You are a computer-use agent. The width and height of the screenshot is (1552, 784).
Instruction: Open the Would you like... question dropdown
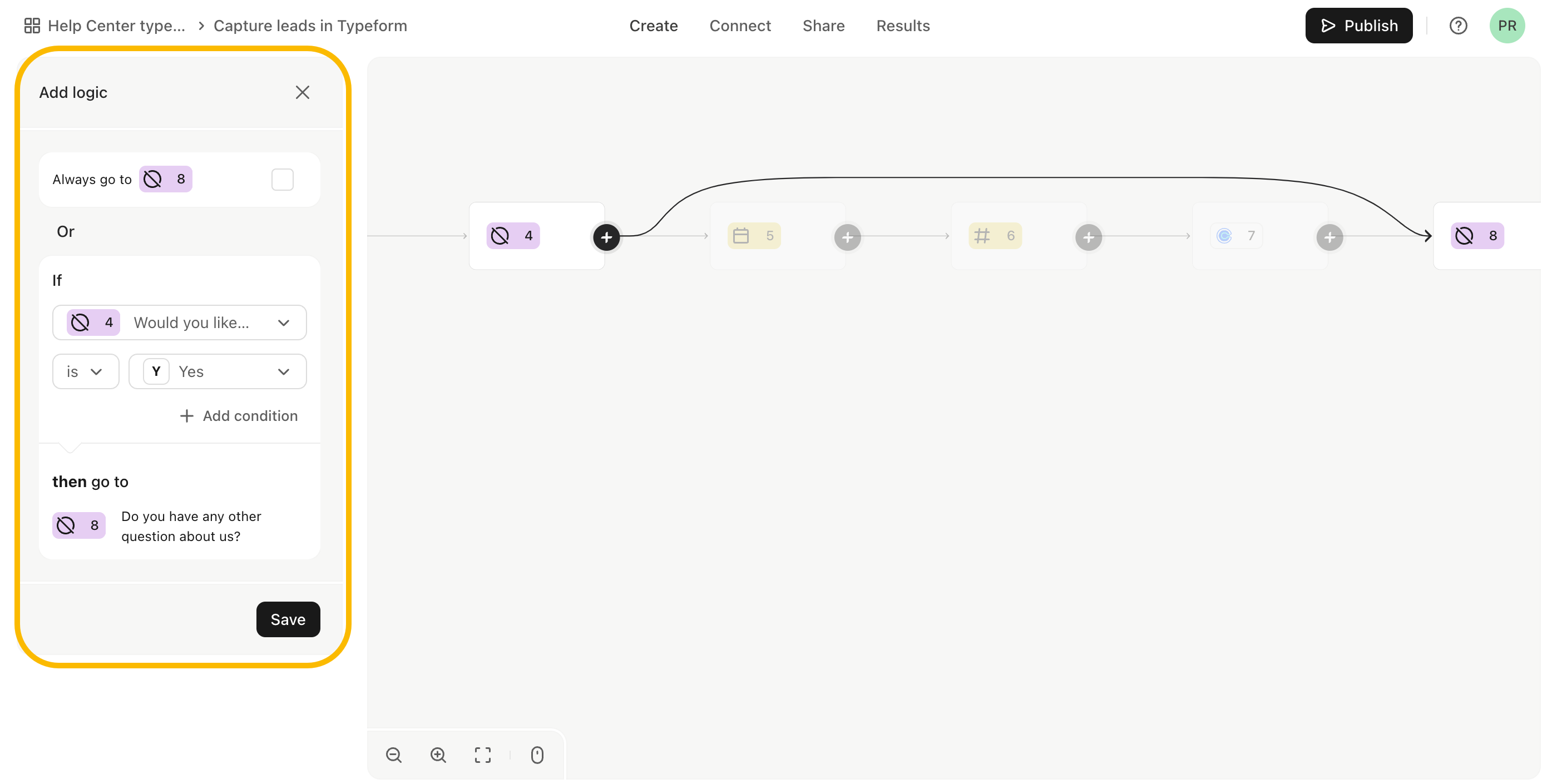(180, 322)
